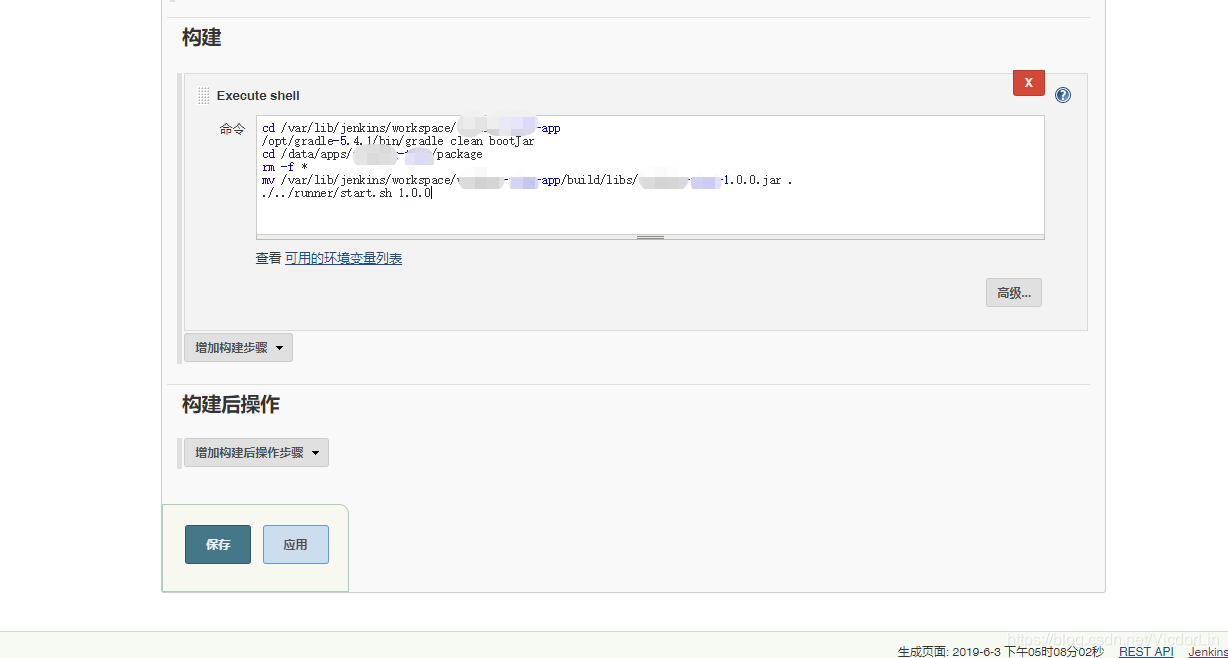
Task: Click the textarea resize grip bar
Action: pos(650,237)
